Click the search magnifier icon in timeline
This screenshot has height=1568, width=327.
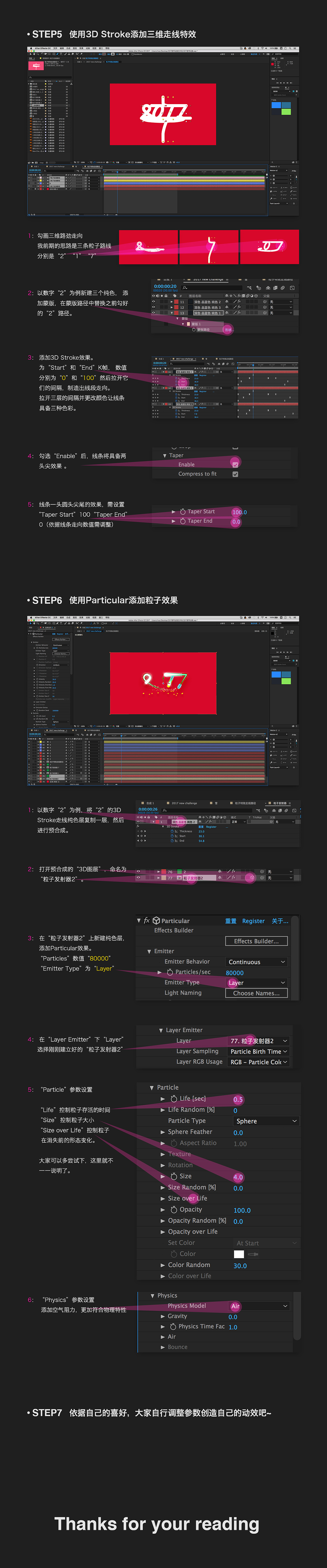(x=184, y=288)
